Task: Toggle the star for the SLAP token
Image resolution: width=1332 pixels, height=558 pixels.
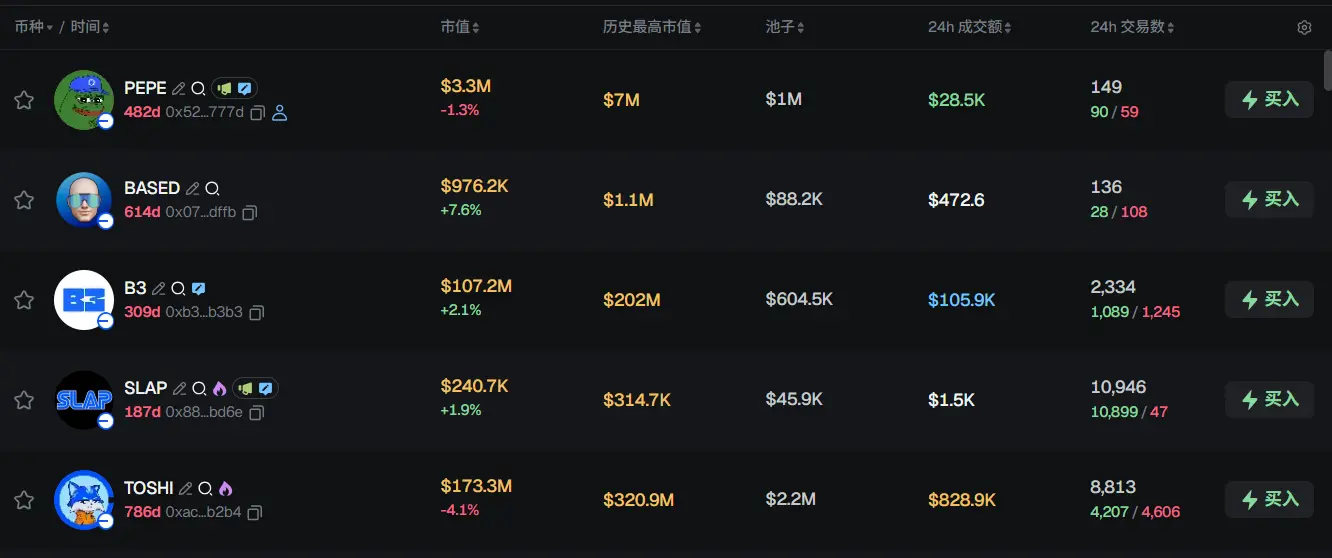Action: [x=24, y=400]
